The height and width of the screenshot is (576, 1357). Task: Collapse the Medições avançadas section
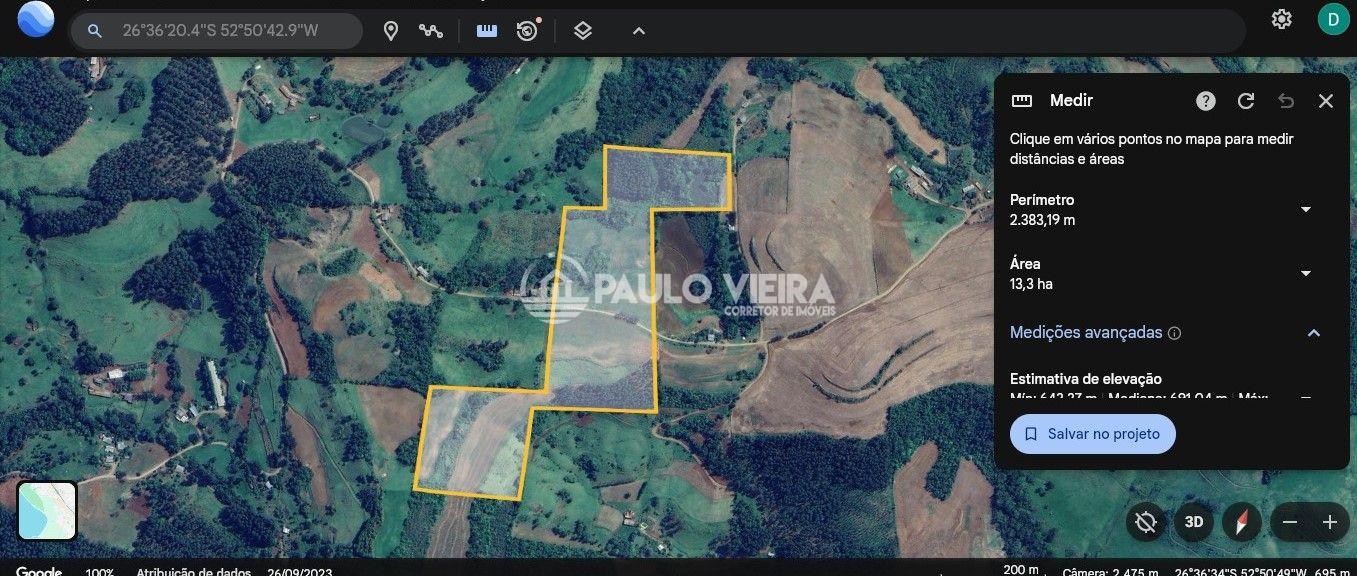click(1314, 333)
